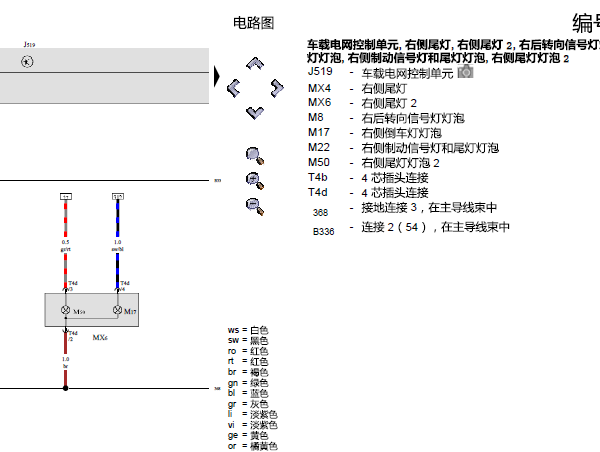This screenshot has width=600, height=452.
Task: Click the T4d/3 connector pin label
Action: pyautogui.click(x=73, y=286)
